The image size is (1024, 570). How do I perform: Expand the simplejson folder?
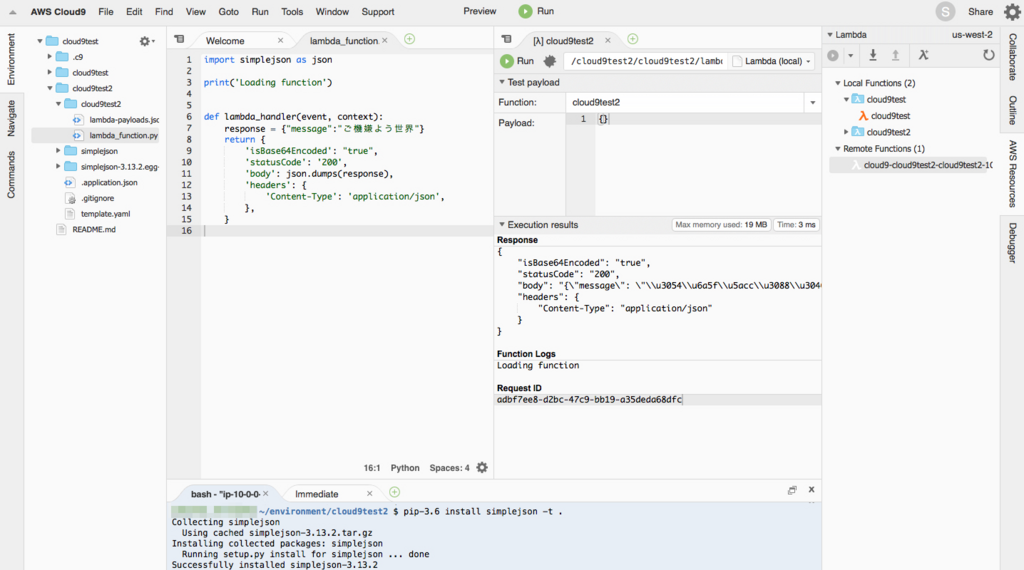coord(57,151)
